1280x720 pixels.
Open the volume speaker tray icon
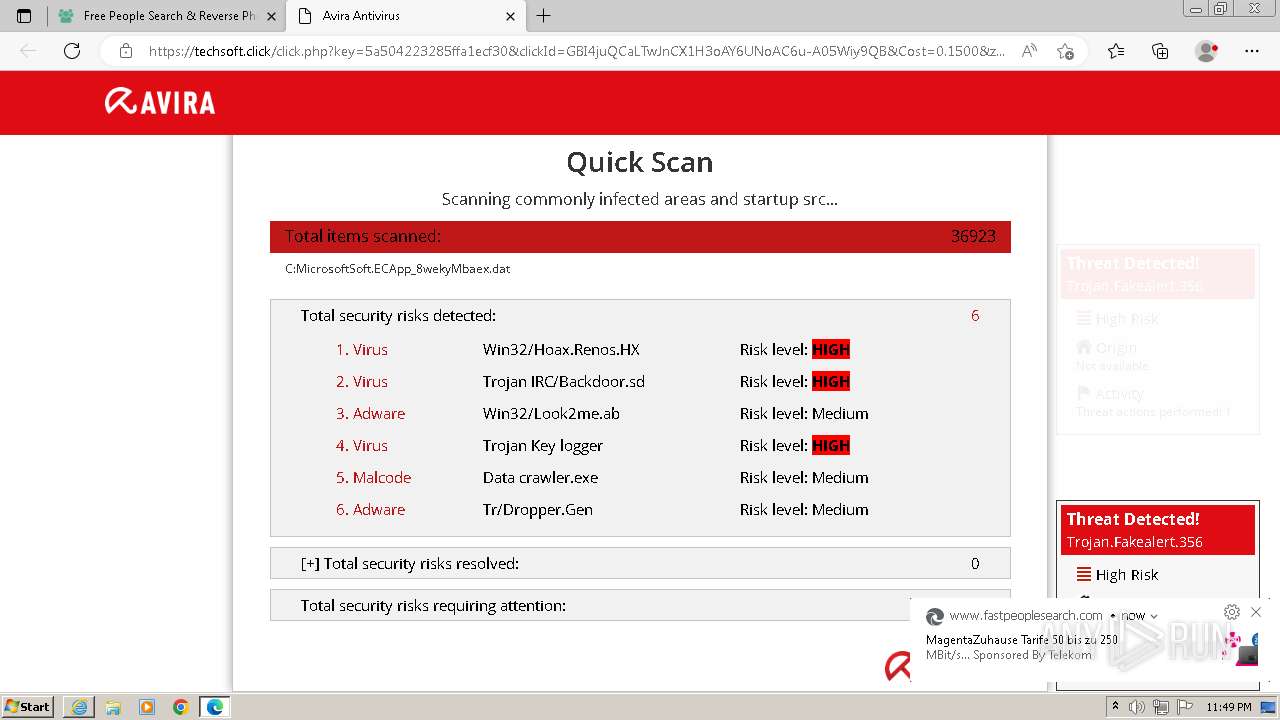click(x=1138, y=707)
